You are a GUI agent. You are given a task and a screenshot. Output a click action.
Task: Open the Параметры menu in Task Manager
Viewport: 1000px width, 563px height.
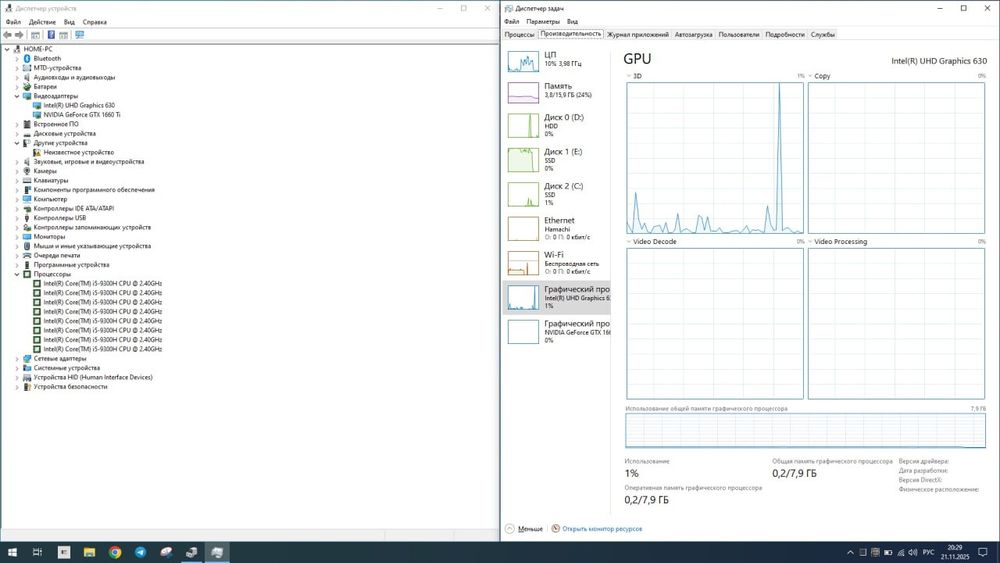(543, 22)
